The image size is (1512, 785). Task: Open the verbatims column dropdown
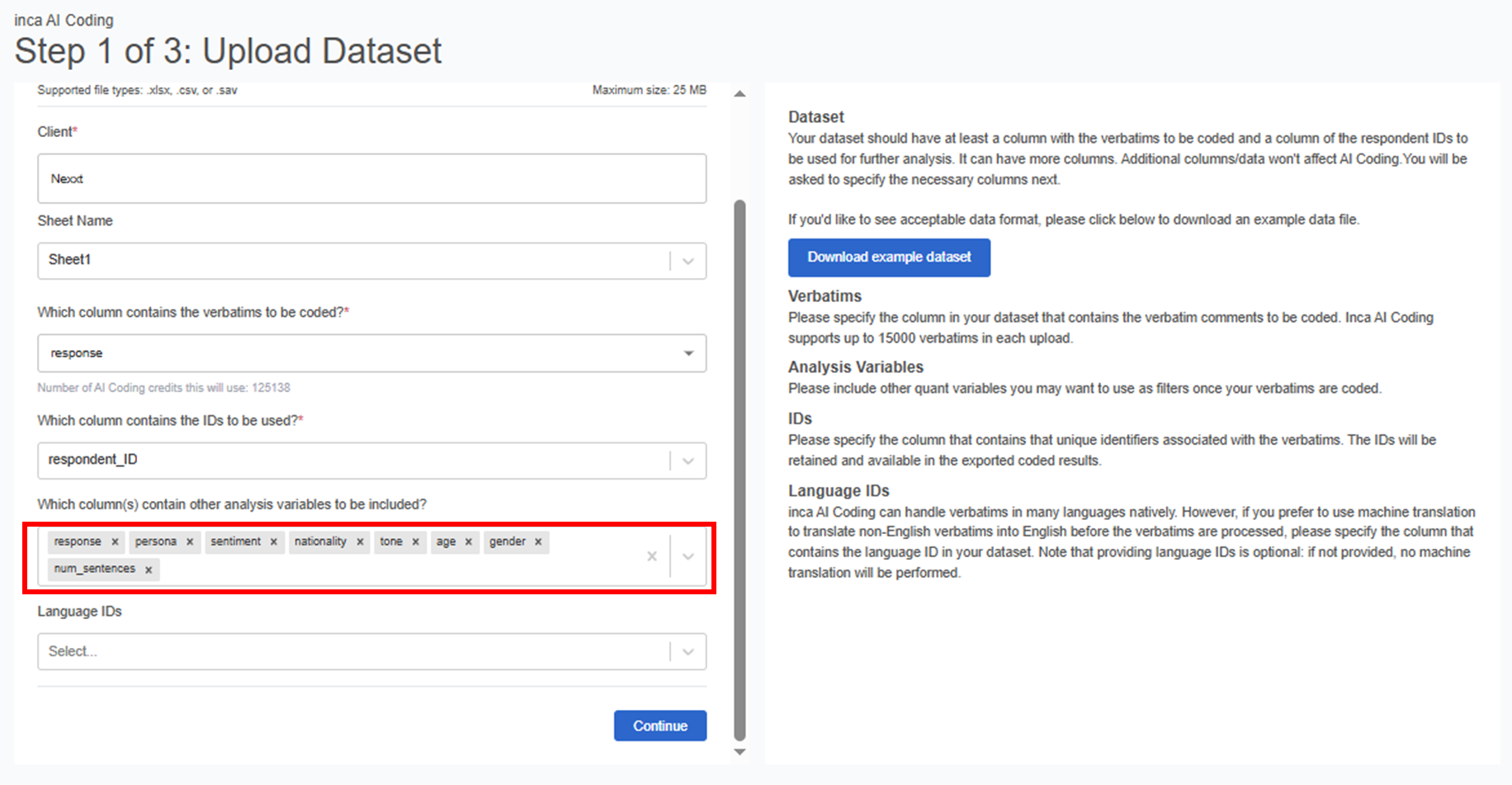click(x=688, y=353)
